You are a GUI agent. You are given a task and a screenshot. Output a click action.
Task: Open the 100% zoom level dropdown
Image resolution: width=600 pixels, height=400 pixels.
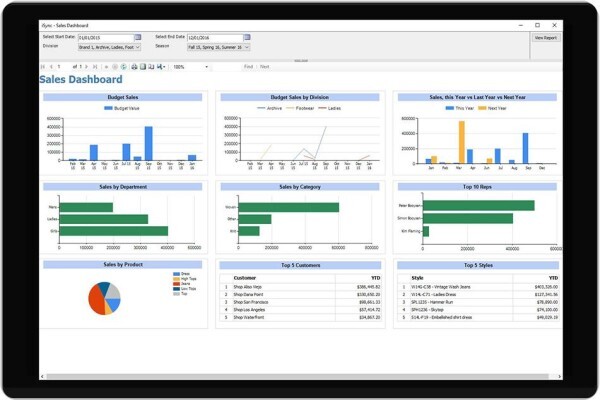191,67
